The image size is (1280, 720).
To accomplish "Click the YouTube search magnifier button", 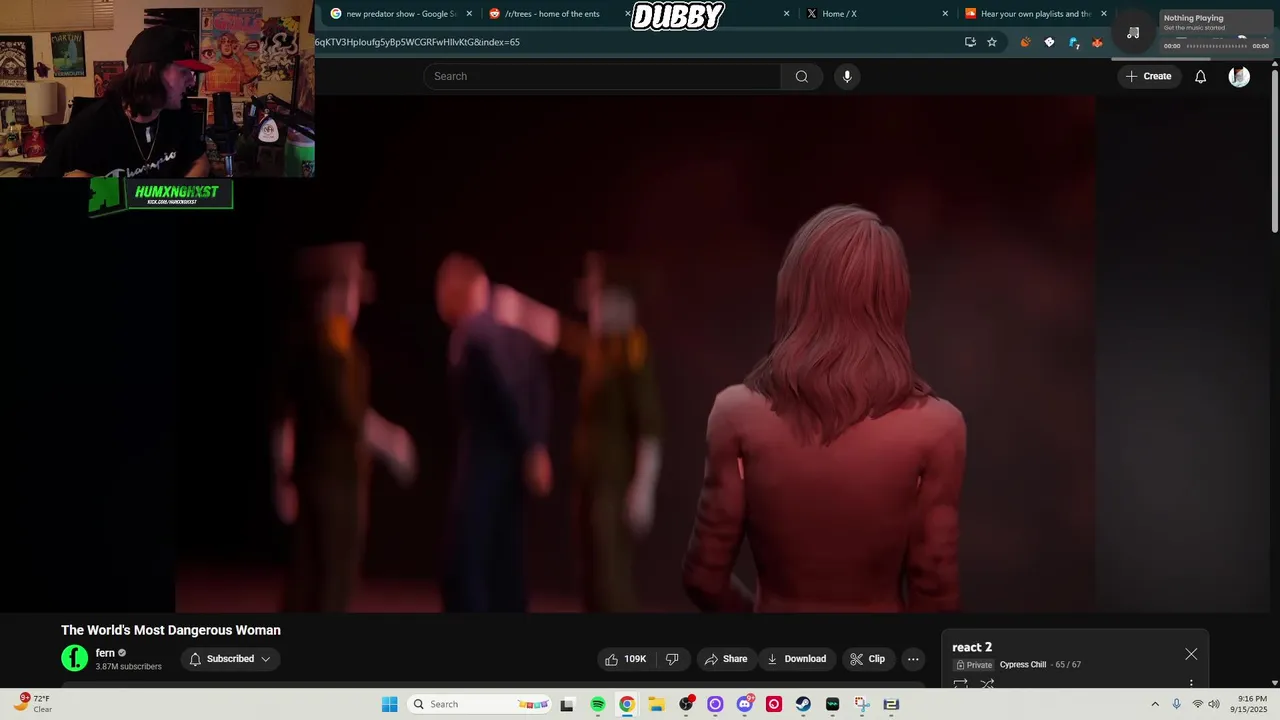I will (x=802, y=76).
